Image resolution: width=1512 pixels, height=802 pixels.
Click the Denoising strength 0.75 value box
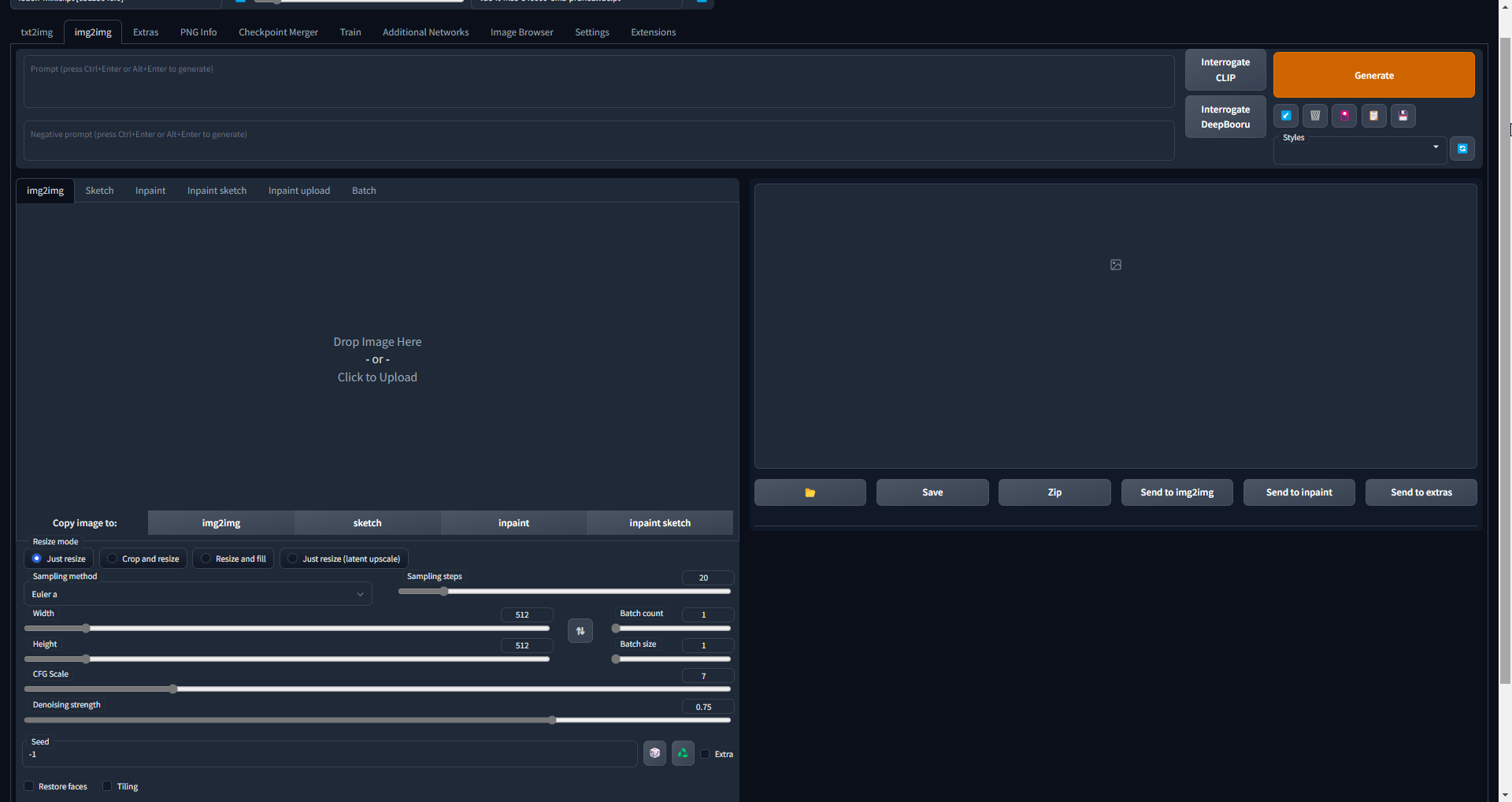click(x=707, y=707)
